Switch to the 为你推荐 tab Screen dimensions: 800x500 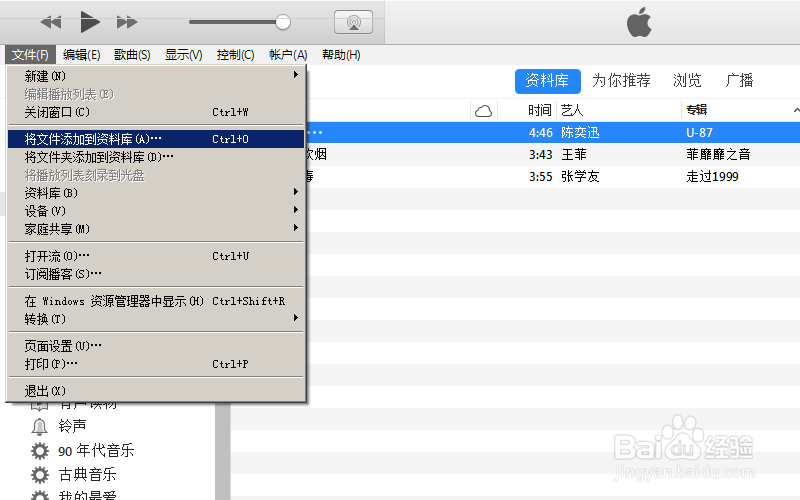[x=621, y=81]
